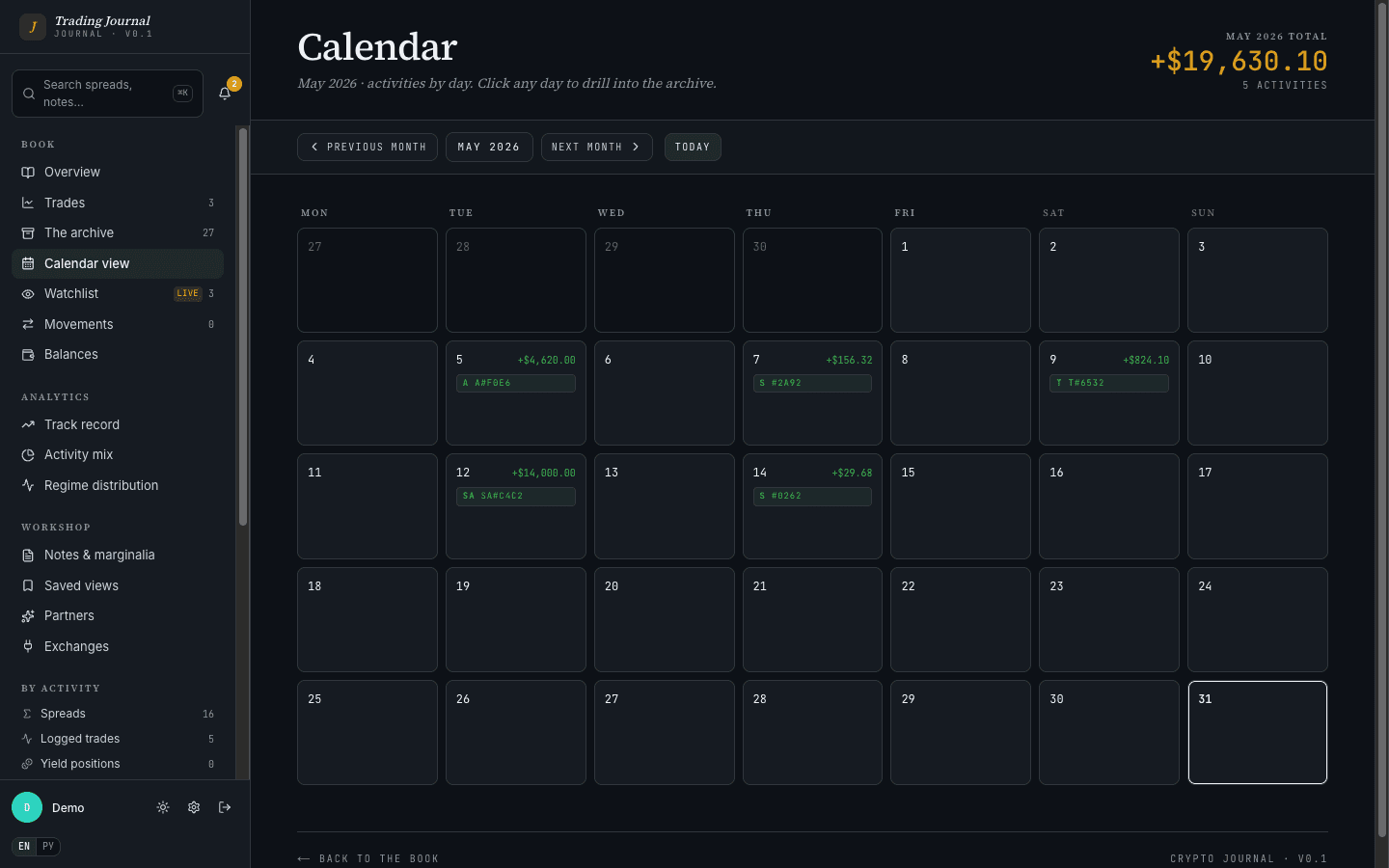Open Balances wallet icon
The width and height of the screenshot is (1389, 868).
[28, 355]
